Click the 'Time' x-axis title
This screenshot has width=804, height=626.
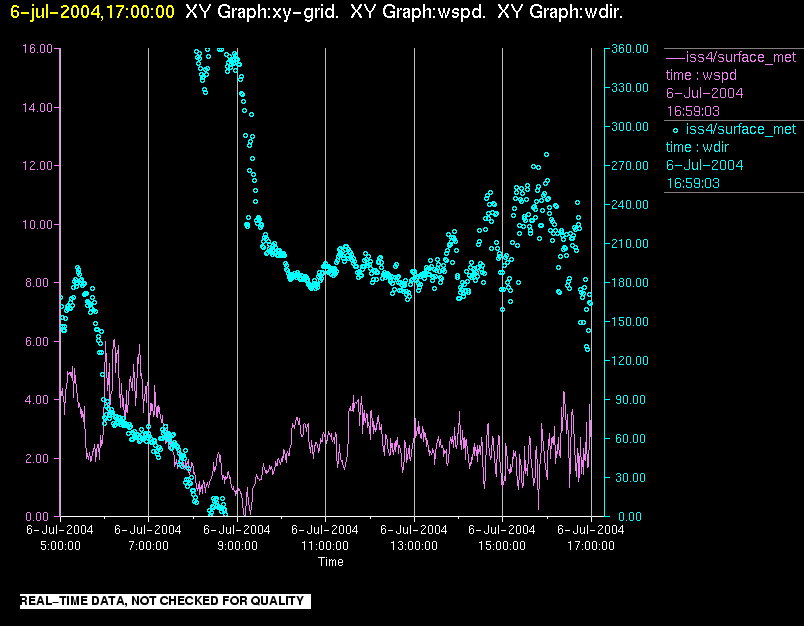[331, 561]
